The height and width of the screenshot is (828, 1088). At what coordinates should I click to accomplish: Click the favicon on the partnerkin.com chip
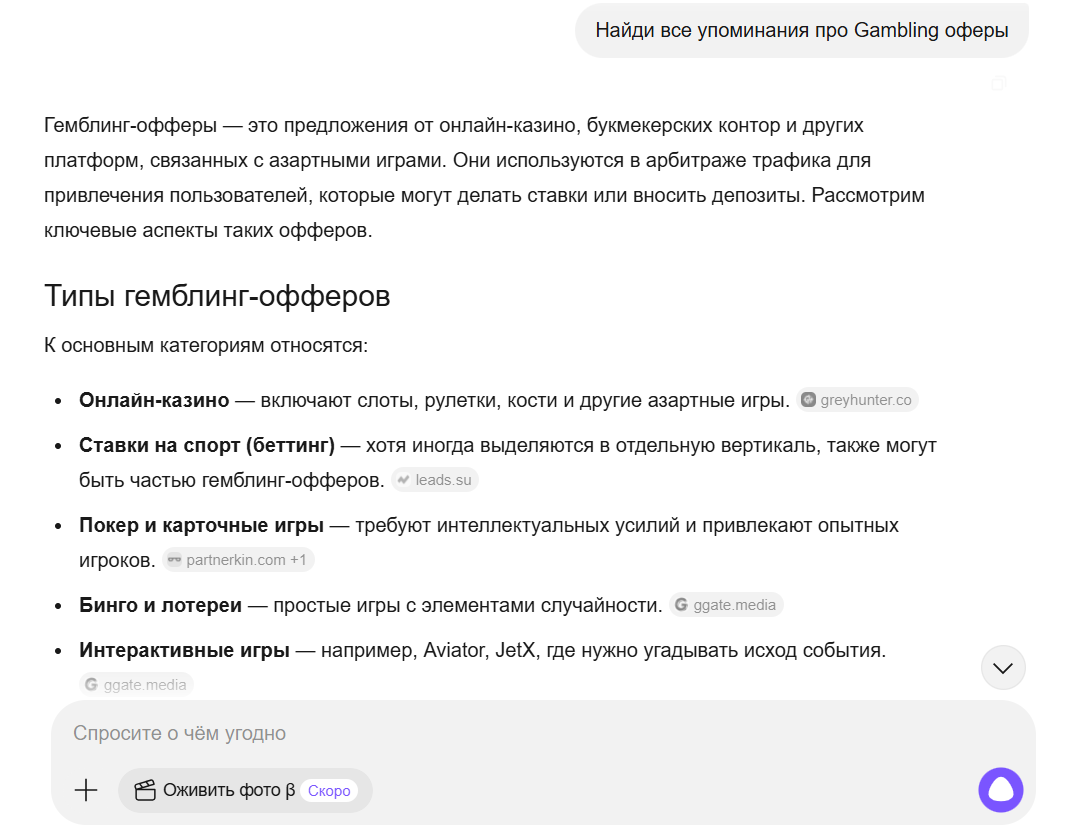[173, 559]
